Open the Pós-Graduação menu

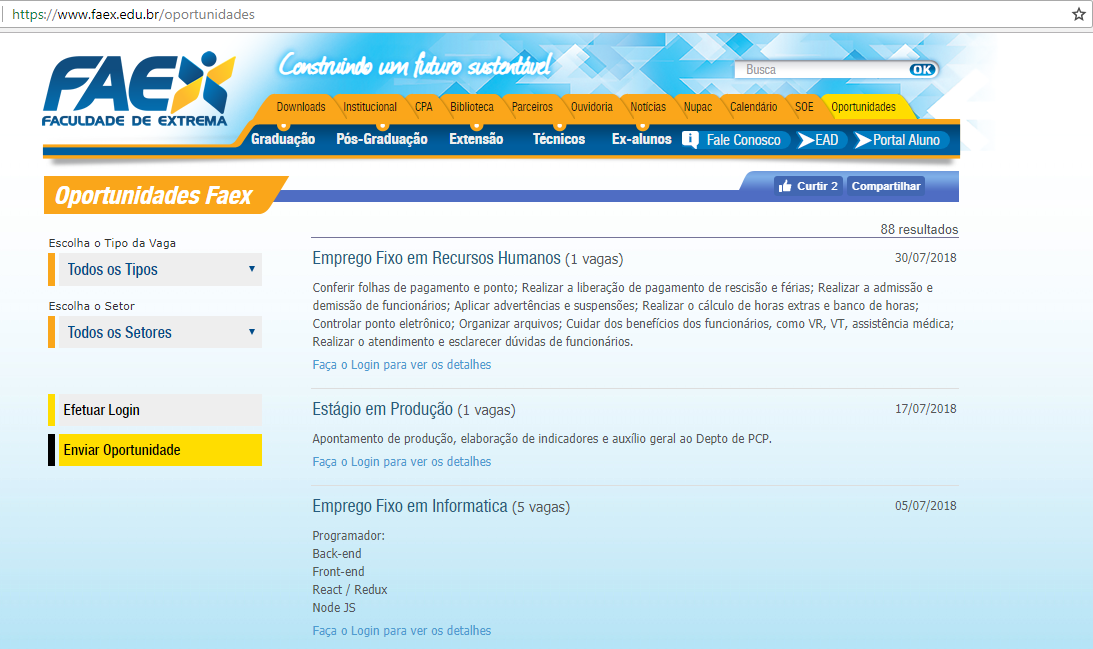coord(382,139)
